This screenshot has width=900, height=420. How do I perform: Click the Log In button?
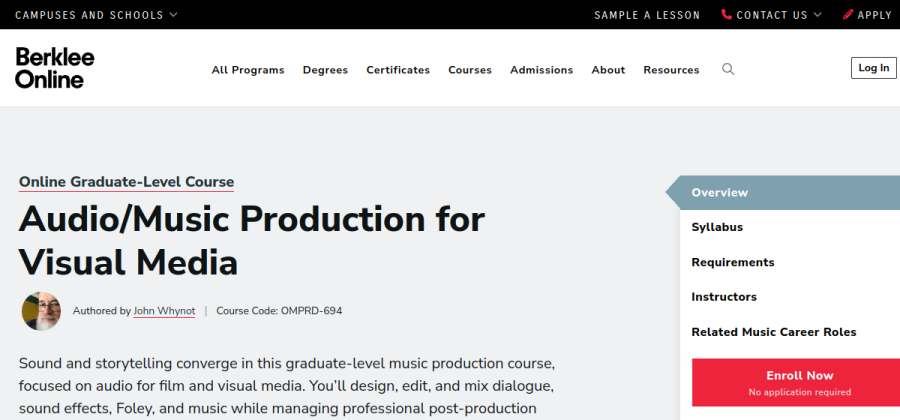874,68
